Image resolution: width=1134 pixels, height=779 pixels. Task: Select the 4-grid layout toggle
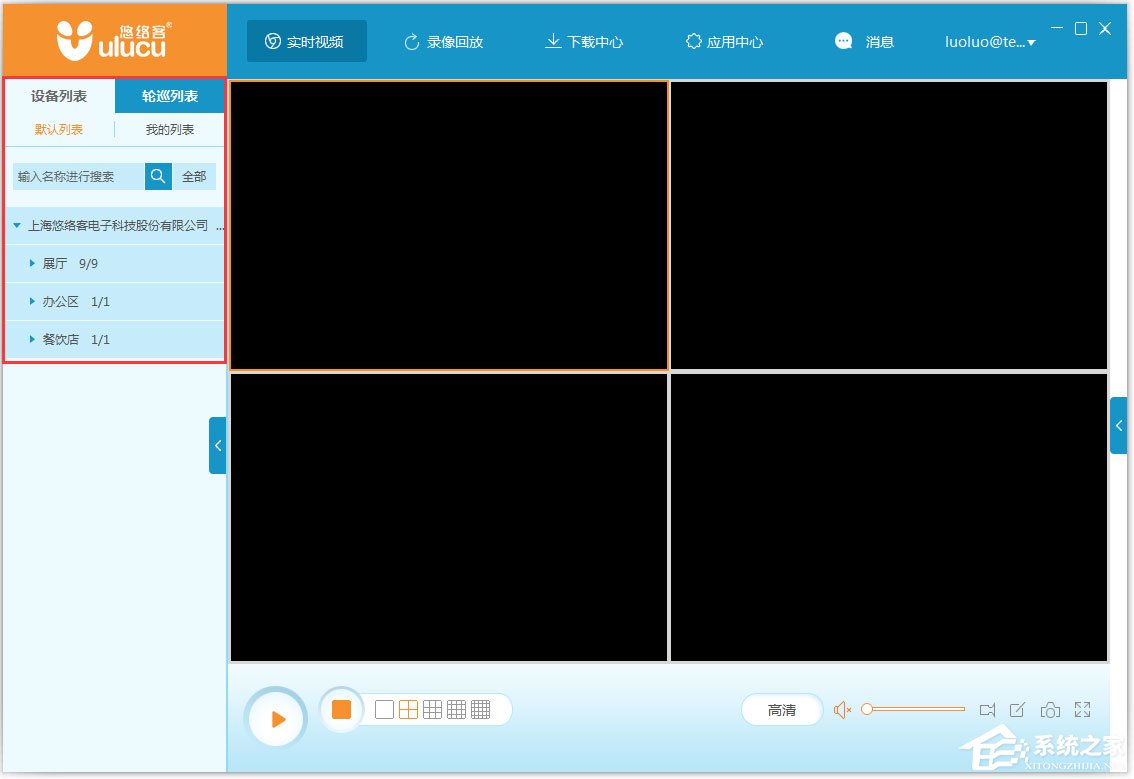[407, 709]
